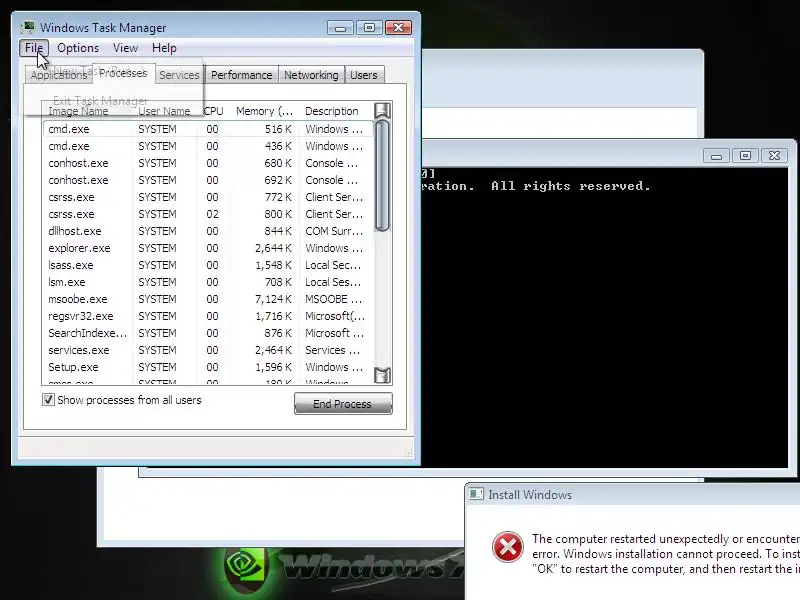Click the Task Manager title bar icon
The height and width of the screenshot is (600, 800).
tap(29, 27)
